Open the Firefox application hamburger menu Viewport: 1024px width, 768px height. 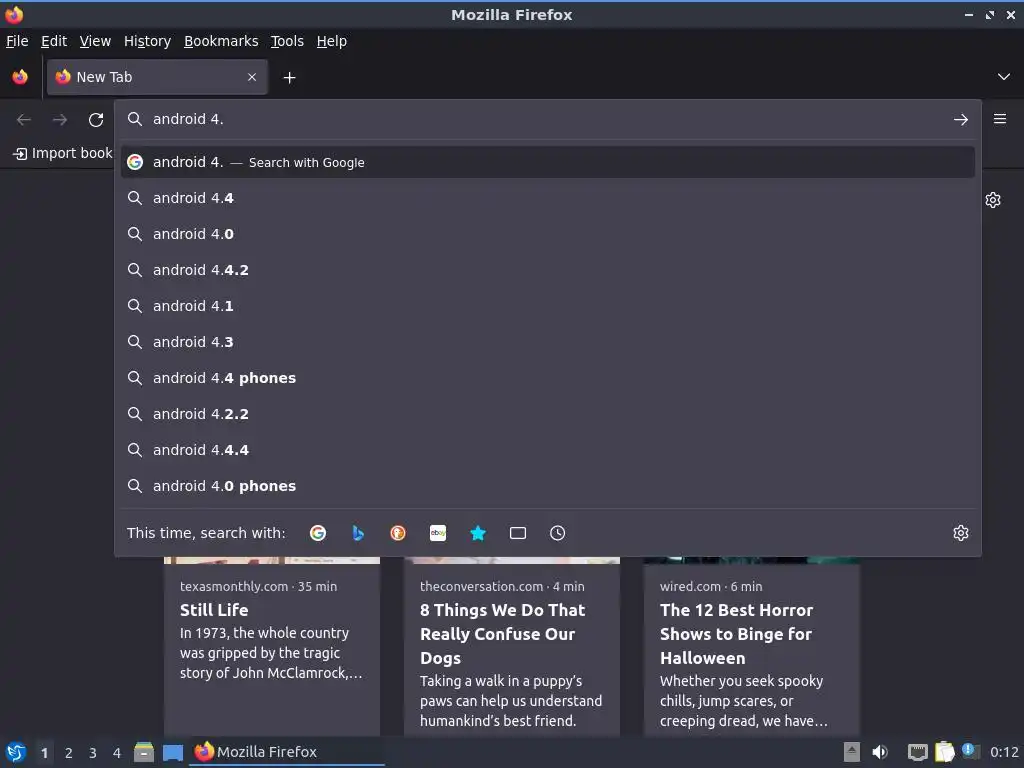[1000, 119]
